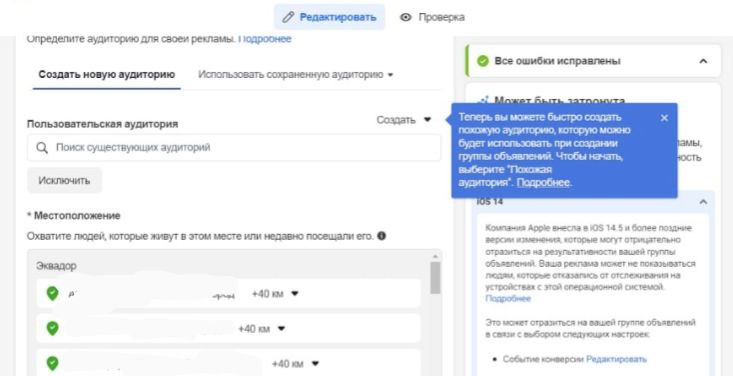Viewport: 733px width, 376px height.
Task: Click Редактировать link beside Событие конверсии
Action: tap(617, 359)
